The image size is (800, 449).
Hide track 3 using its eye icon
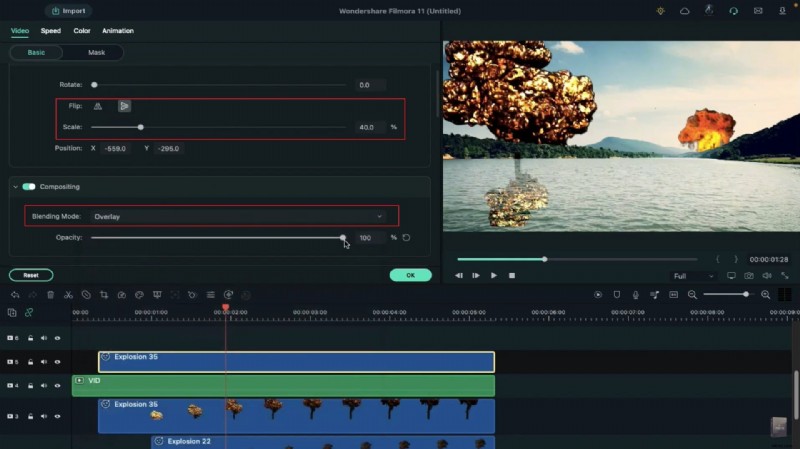click(x=58, y=416)
